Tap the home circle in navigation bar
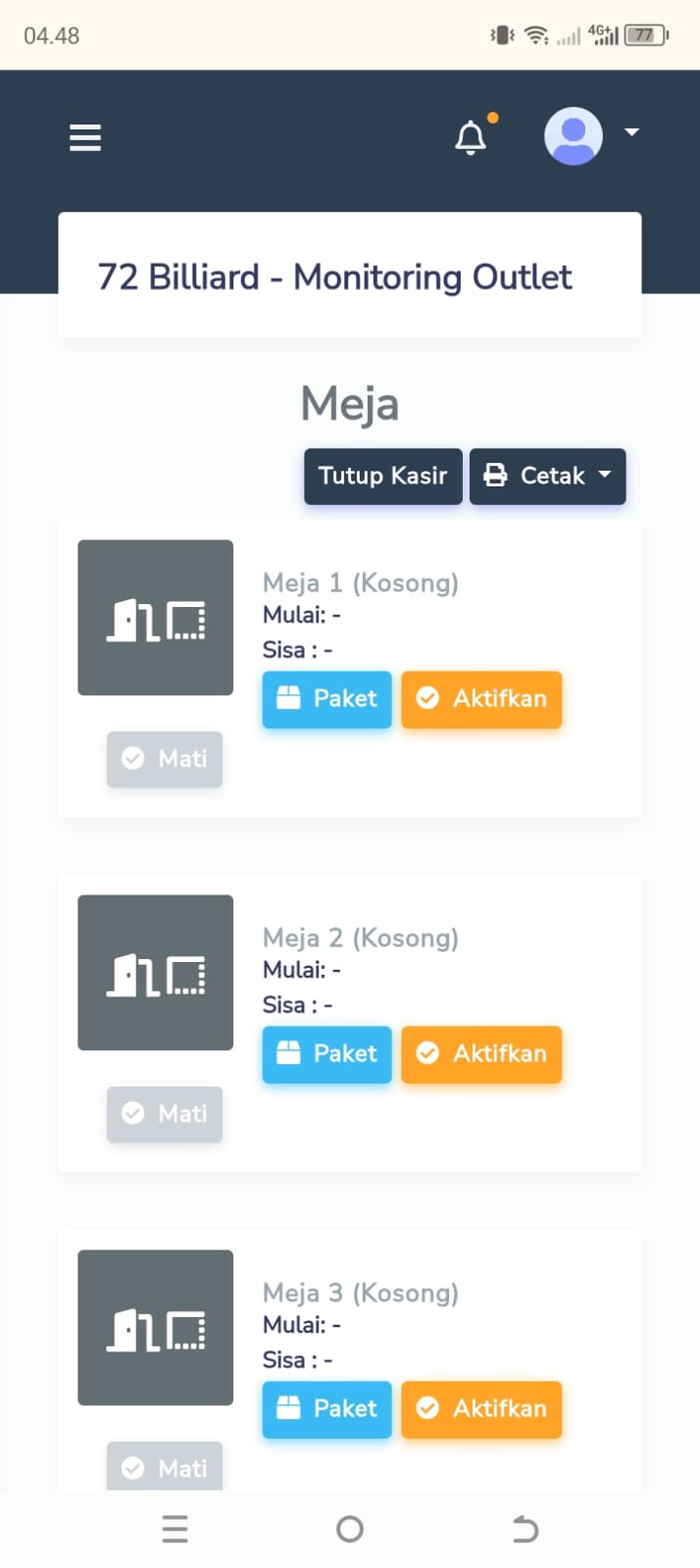700x1568 pixels. point(350,1528)
